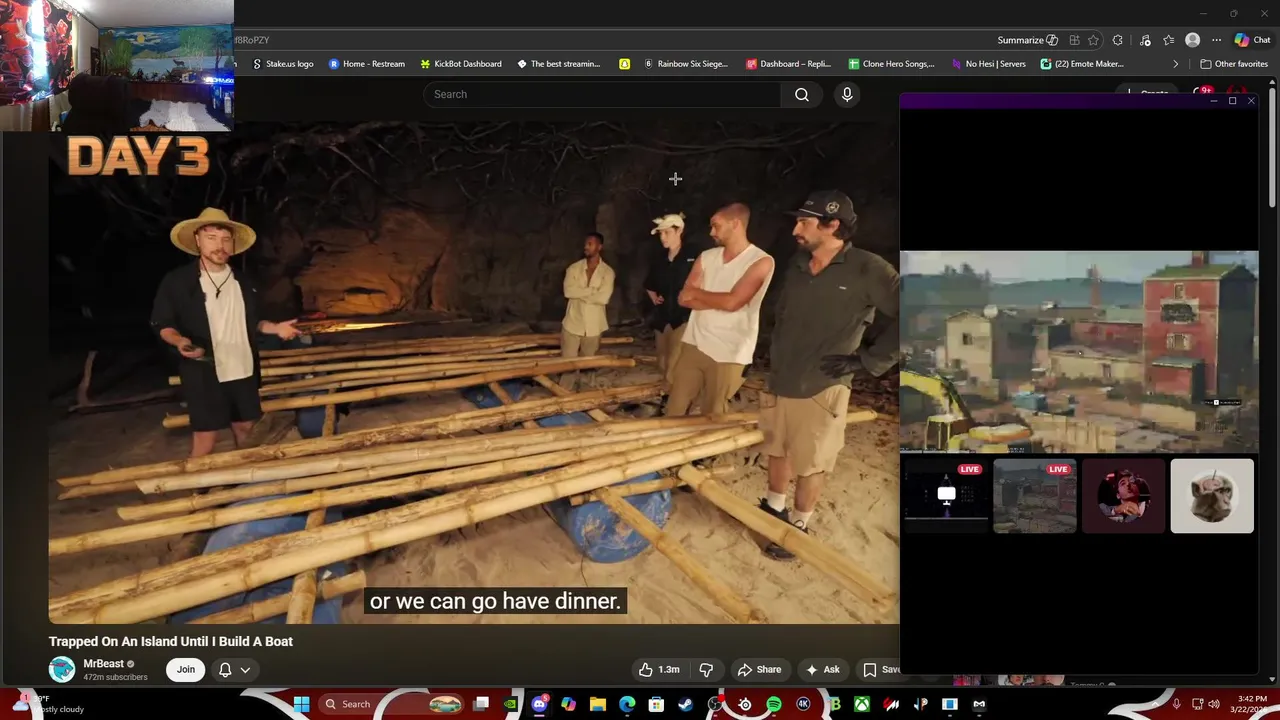Viewport: 1280px width, 720px height.
Task: Open MrBeast channel avatar
Action: [62, 670]
